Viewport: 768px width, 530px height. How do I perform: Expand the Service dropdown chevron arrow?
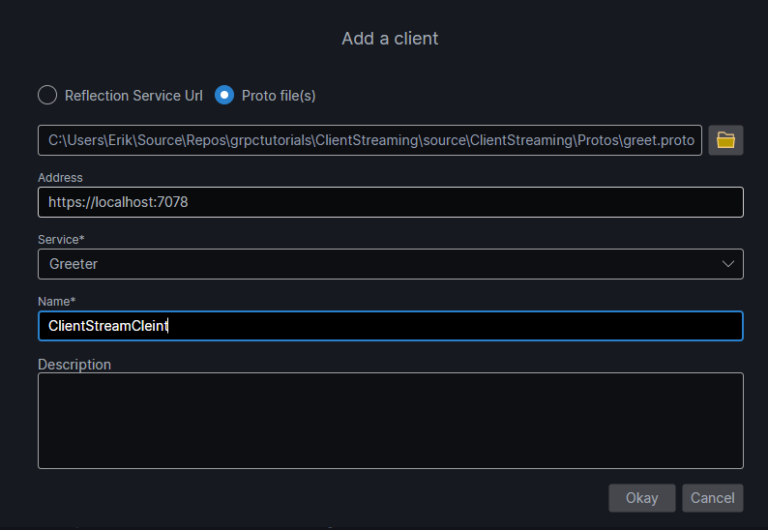(728, 264)
